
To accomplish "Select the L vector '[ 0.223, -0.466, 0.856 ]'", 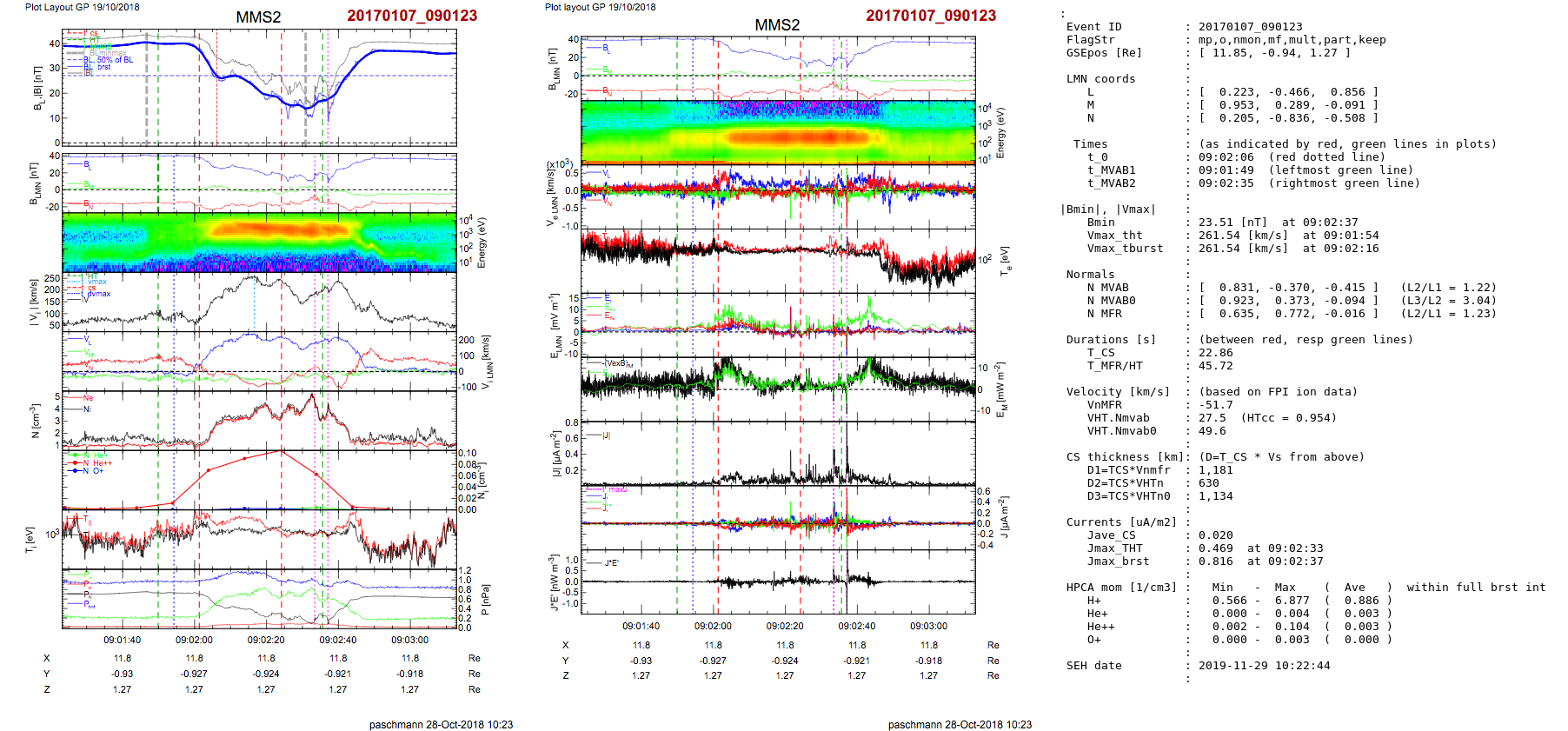I will coord(1288,92).
